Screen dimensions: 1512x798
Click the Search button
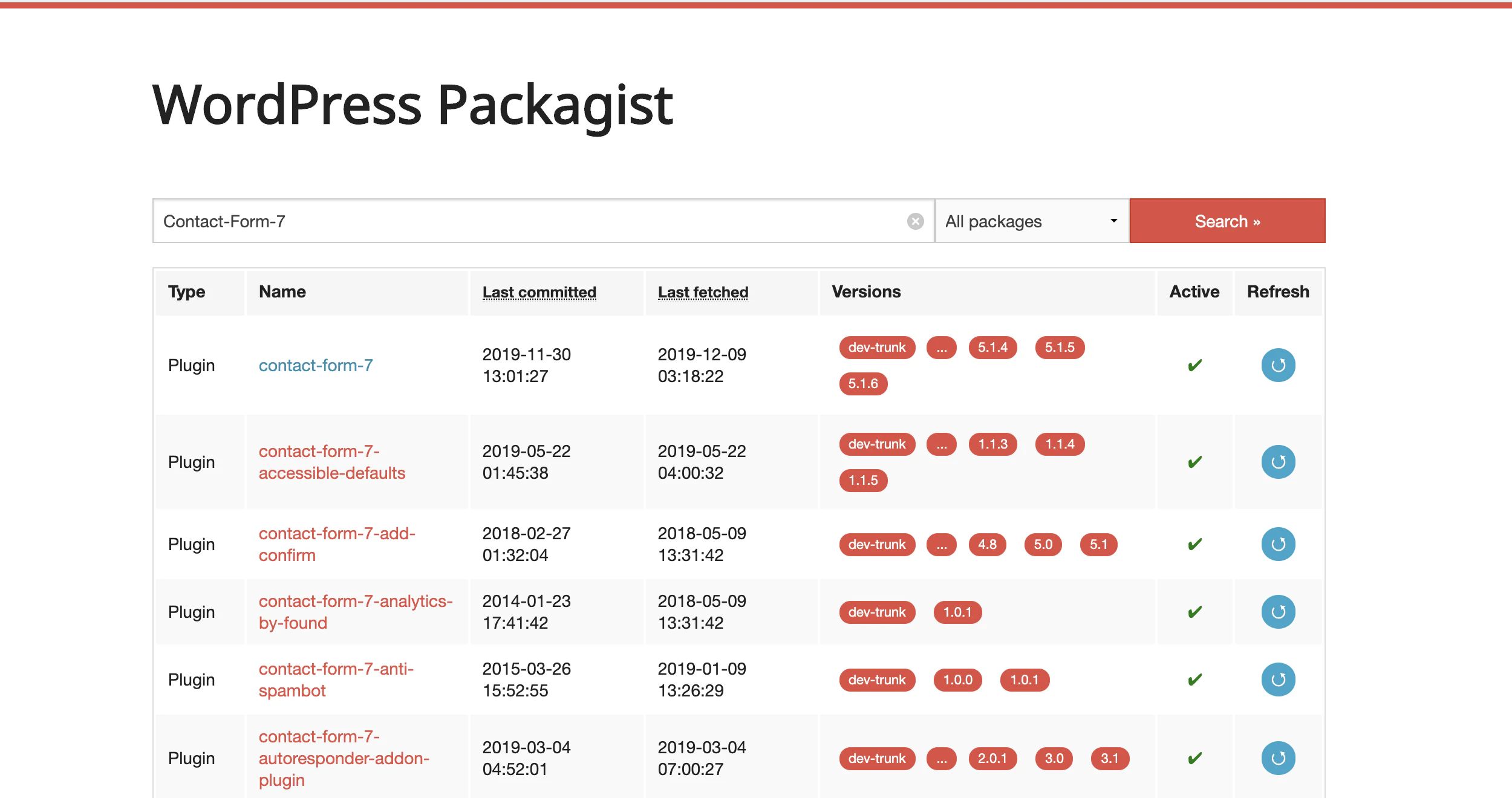(1227, 221)
